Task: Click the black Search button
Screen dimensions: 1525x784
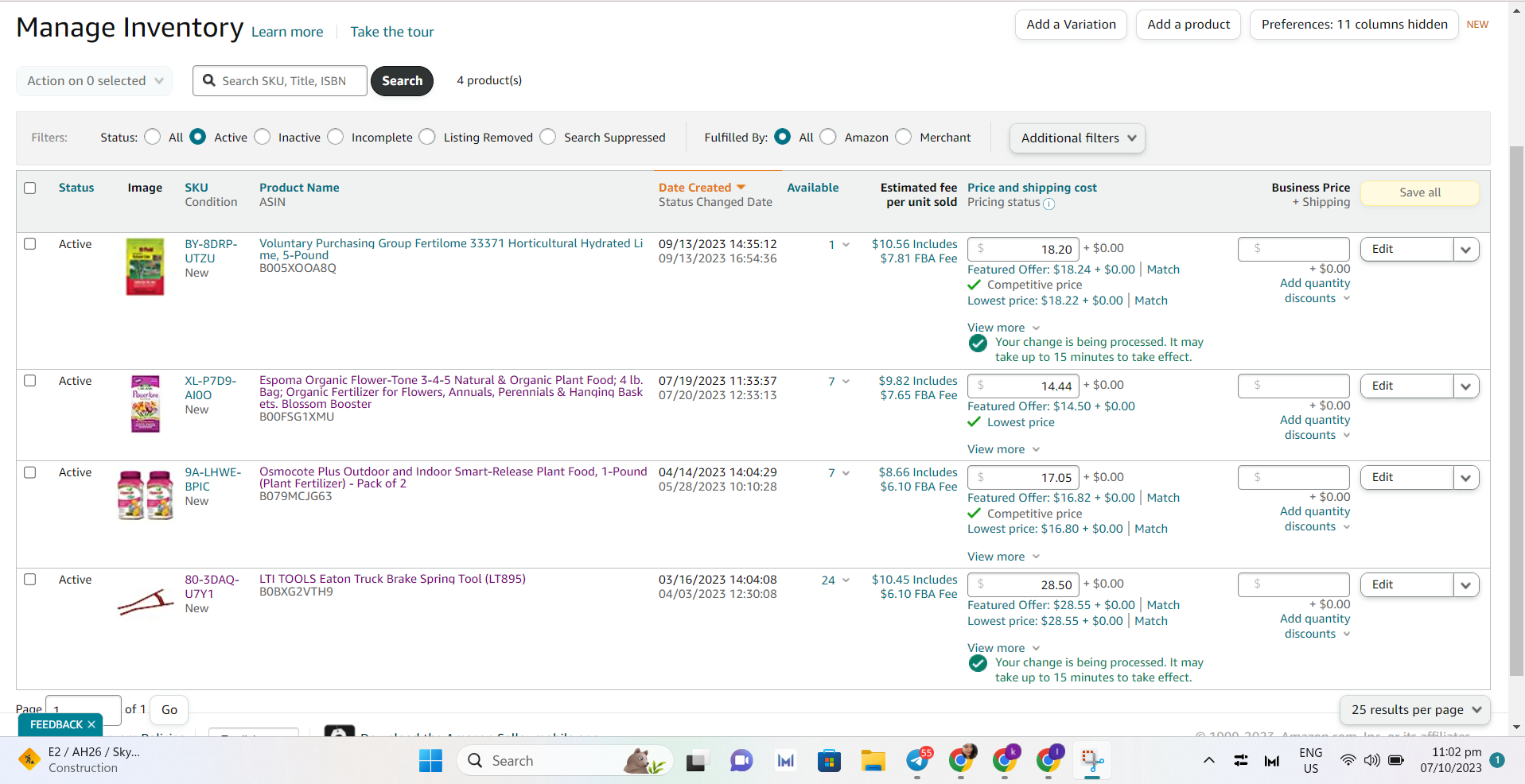Action: 402,81
